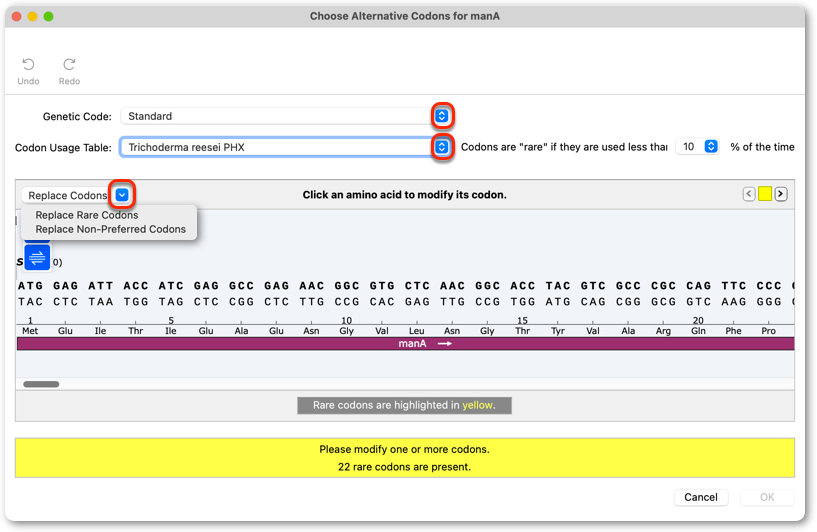Go to previous rare codon arrow
This screenshot has width=817, height=532.
point(749,194)
